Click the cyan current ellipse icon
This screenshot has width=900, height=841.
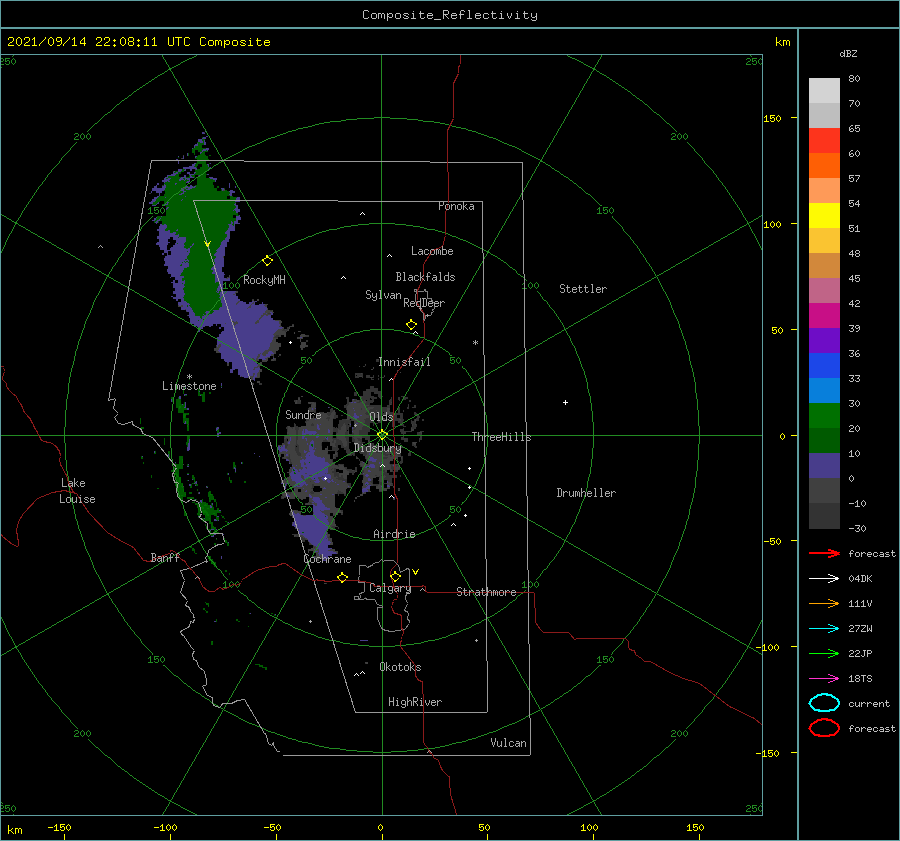pos(824,703)
